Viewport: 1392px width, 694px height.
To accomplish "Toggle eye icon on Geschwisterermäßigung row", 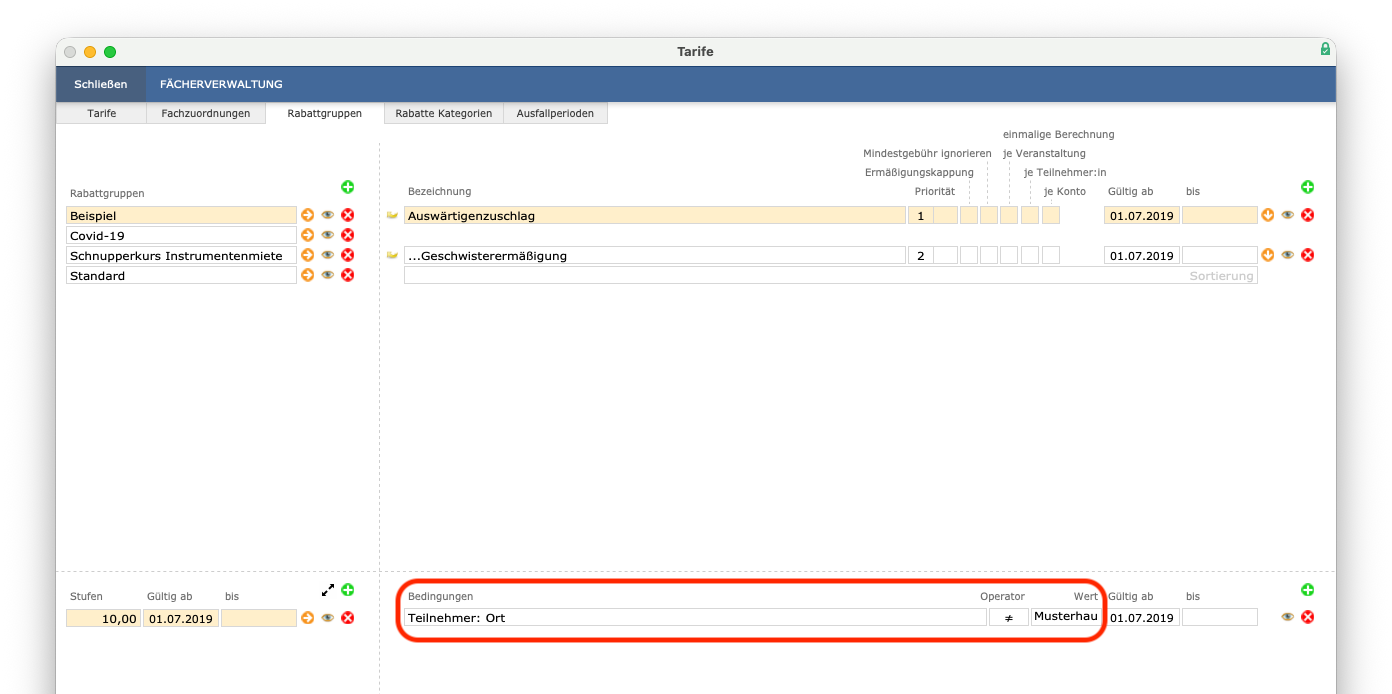I will (1288, 255).
